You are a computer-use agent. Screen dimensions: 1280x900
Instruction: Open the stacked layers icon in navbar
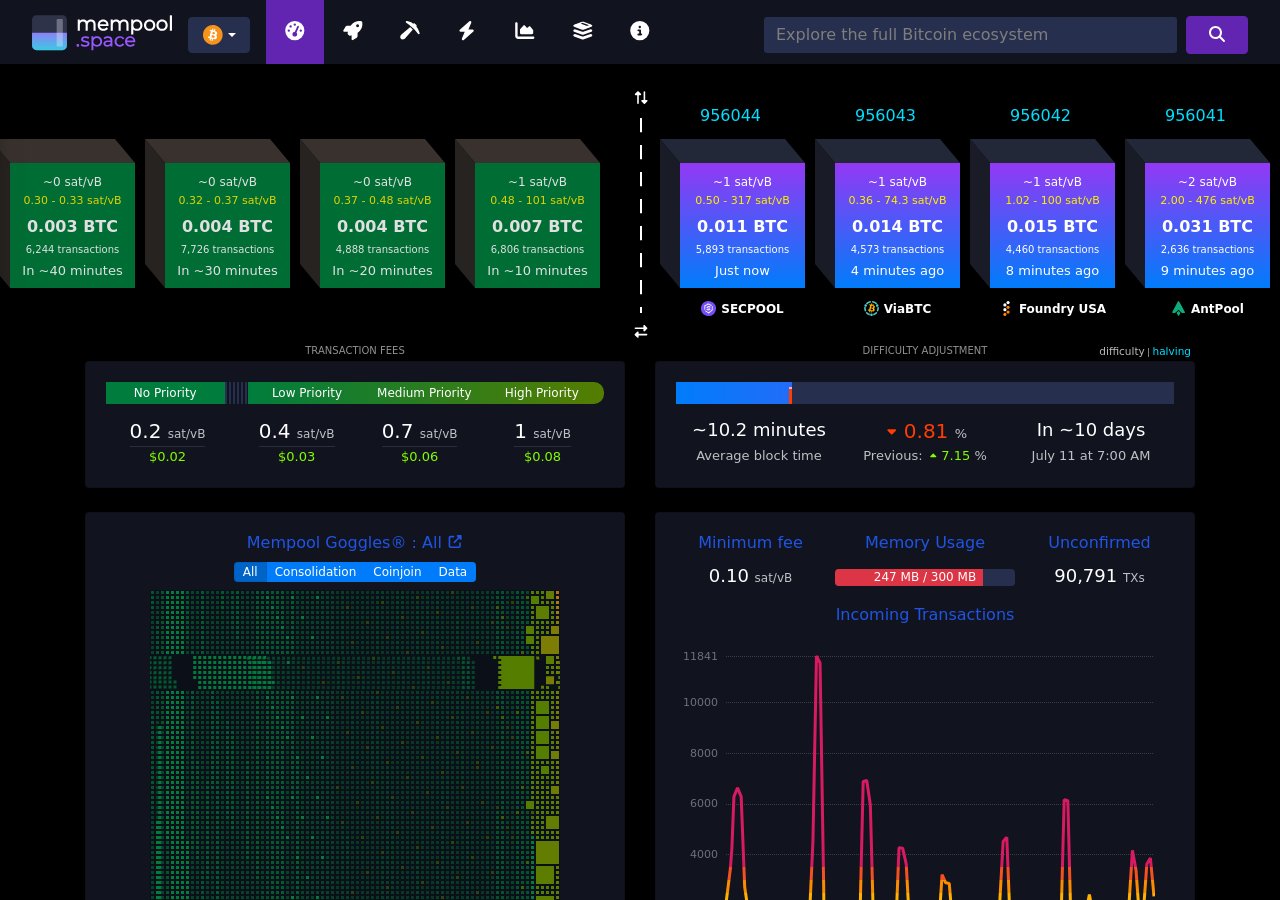pos(582,31)
